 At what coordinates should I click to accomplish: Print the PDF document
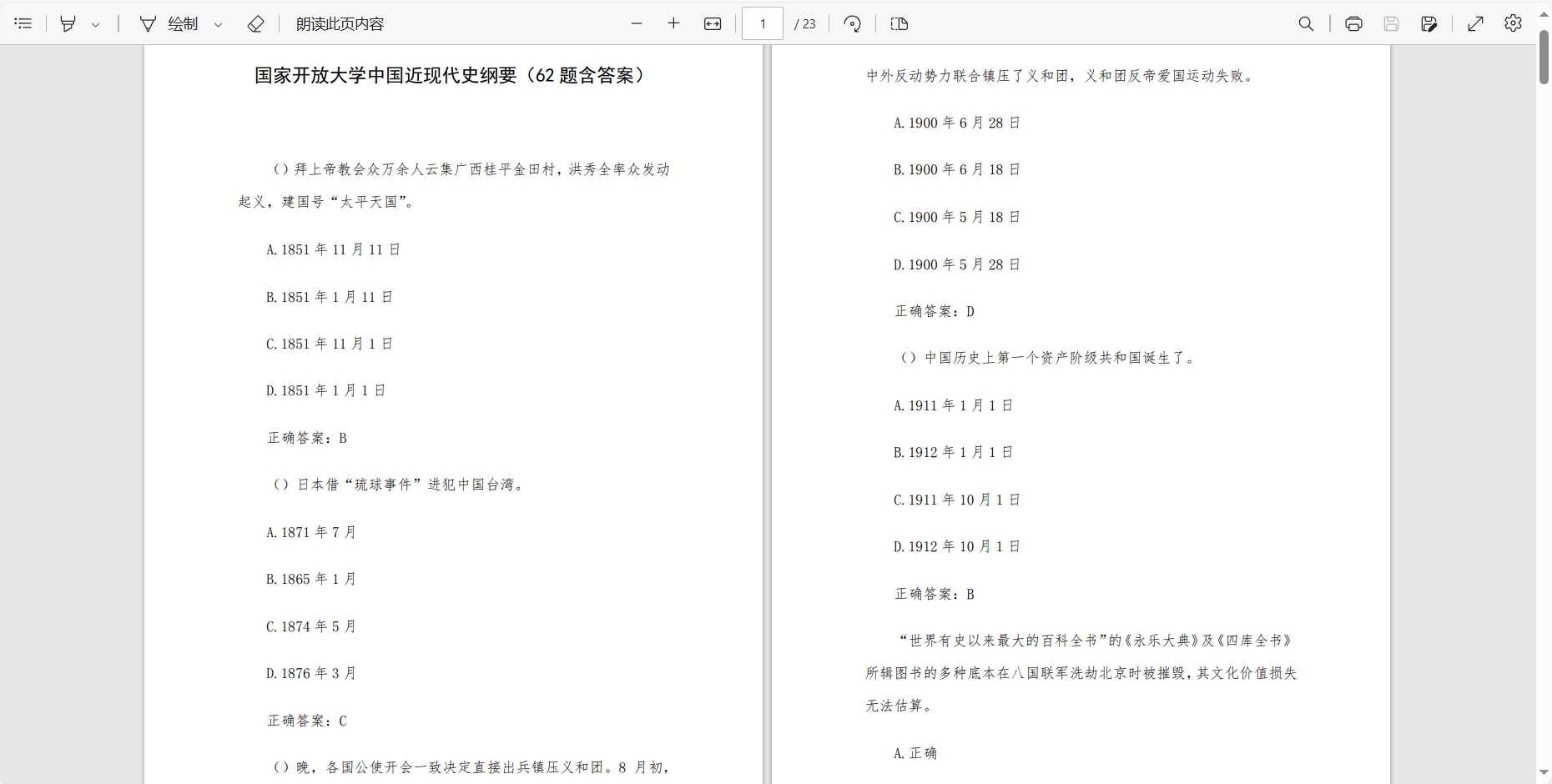1353,23
